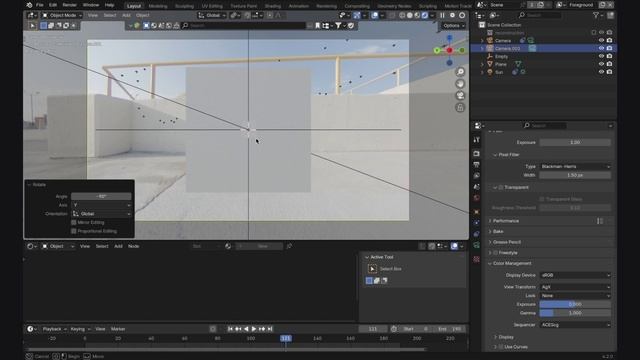Open the Tool properties tab icon

tap(476, 140)
